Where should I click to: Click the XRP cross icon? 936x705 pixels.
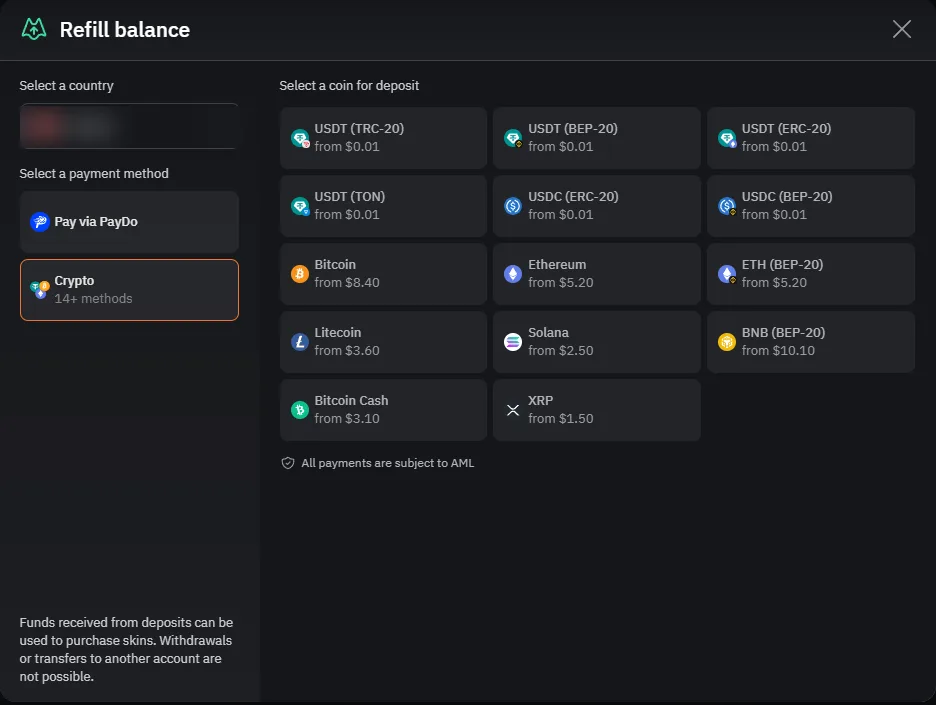coord(513,410)
